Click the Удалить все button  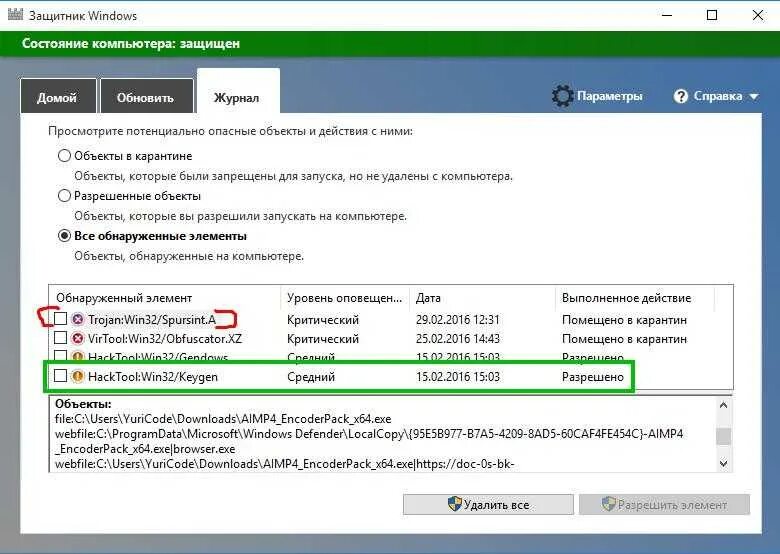(x=488, y=505)
